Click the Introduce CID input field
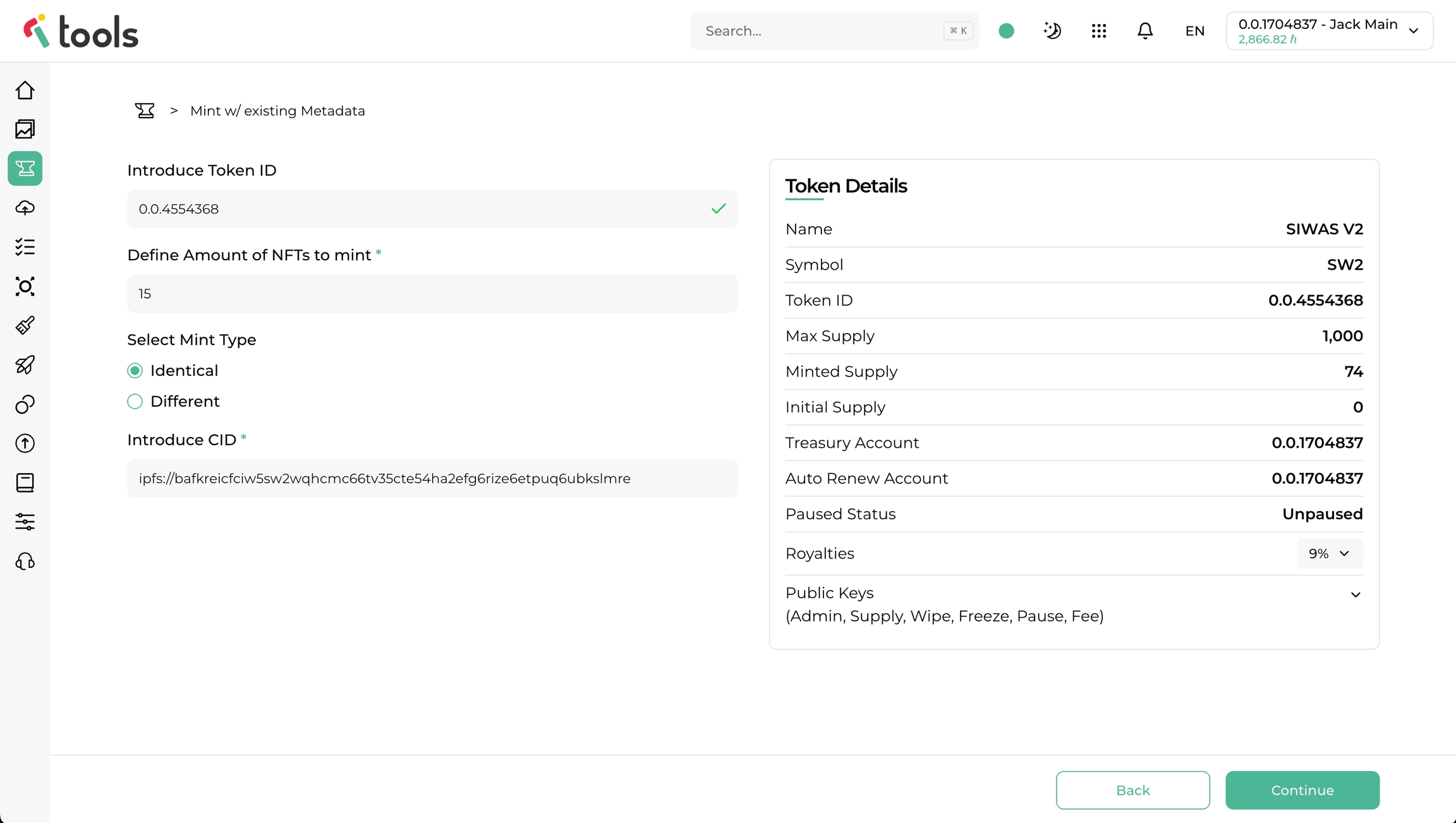1456x823 pixels. (x=432, y=479)
